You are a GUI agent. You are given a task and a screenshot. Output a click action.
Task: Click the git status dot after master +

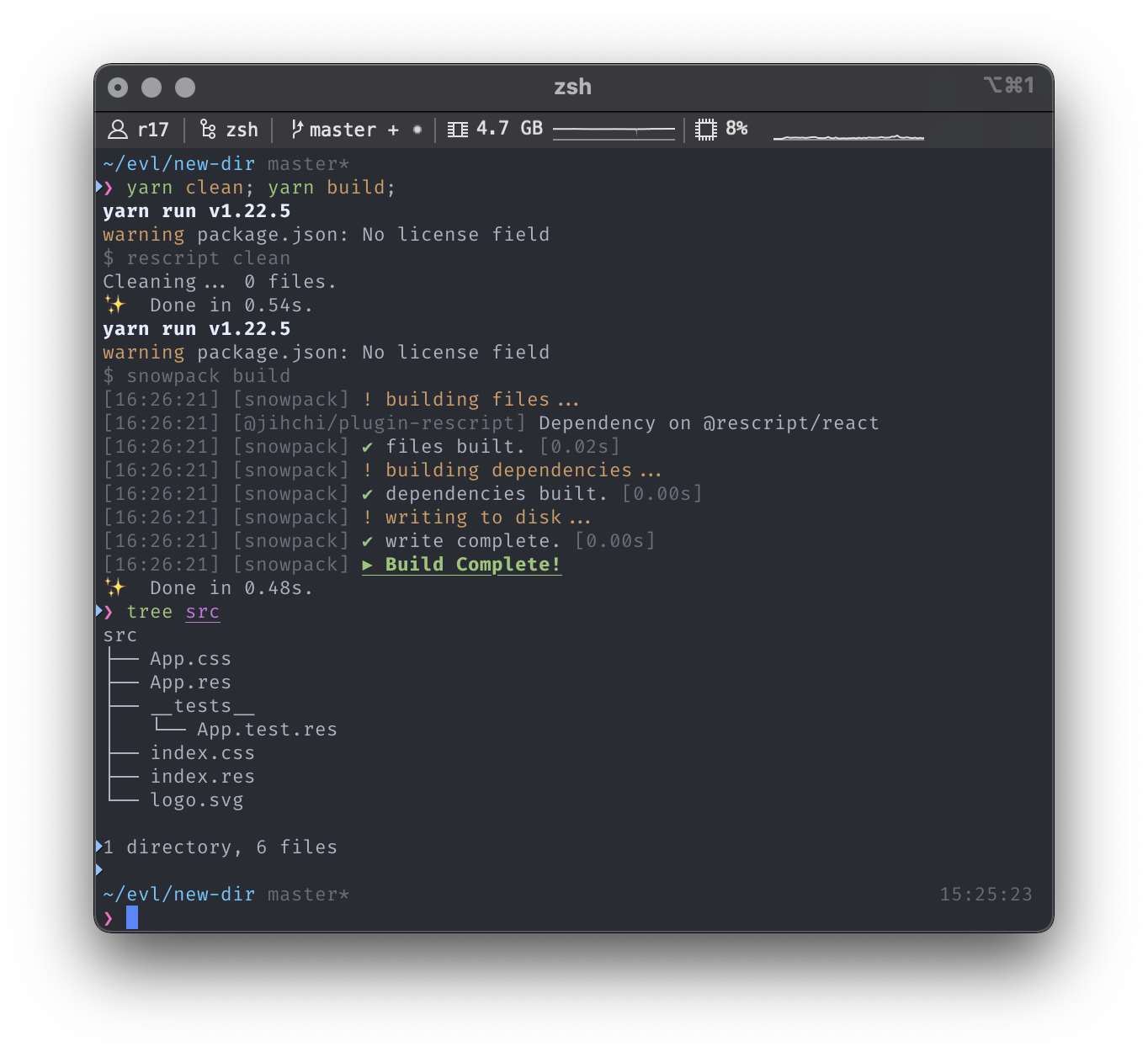pyautogui.click(x=417, y=130)
